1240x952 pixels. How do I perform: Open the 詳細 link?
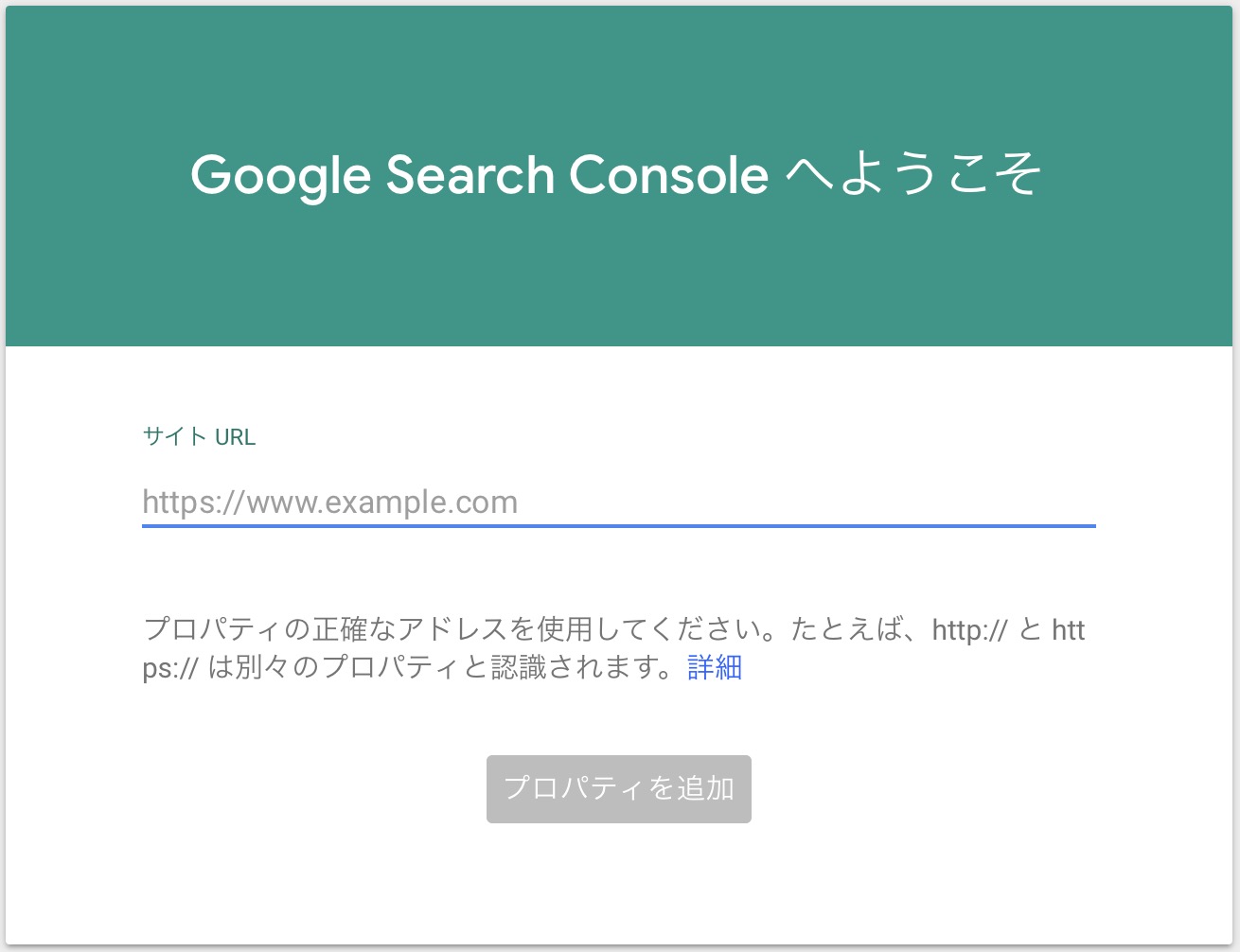click(715, 667)
